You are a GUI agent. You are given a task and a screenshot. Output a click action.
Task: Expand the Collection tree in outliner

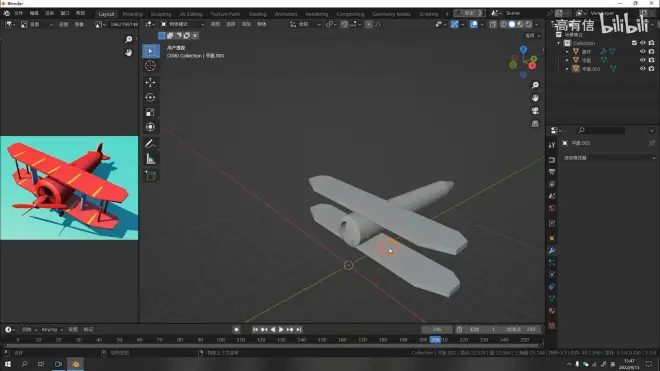(559, 43)
